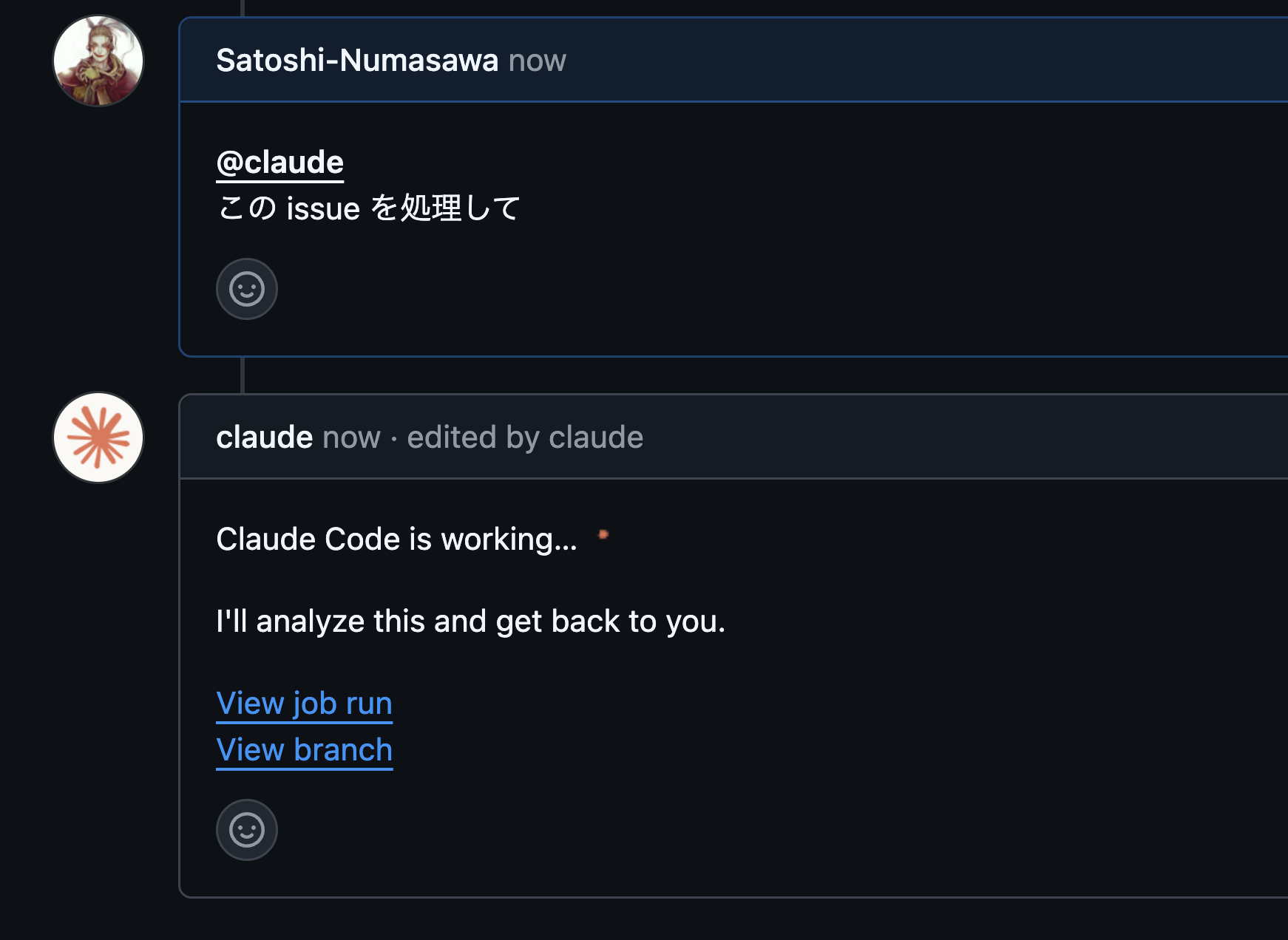Open the emoji reaction picker on claude's reply

246,829
